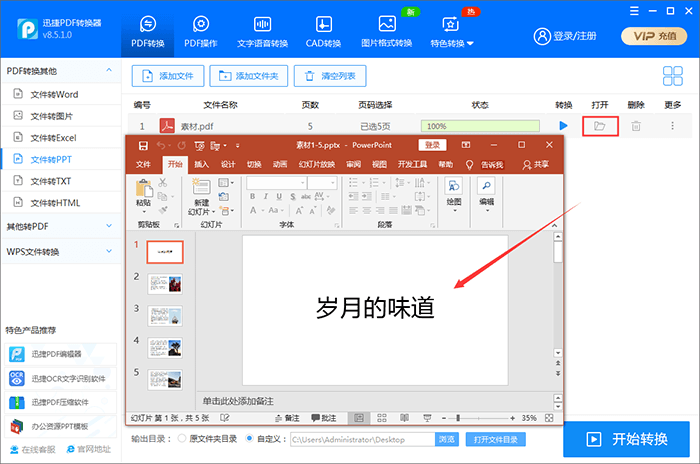Screen dimensions: 700x464
Task: Open 迅捷PDF压缩软件 recommendation
Action: point(61,402)
